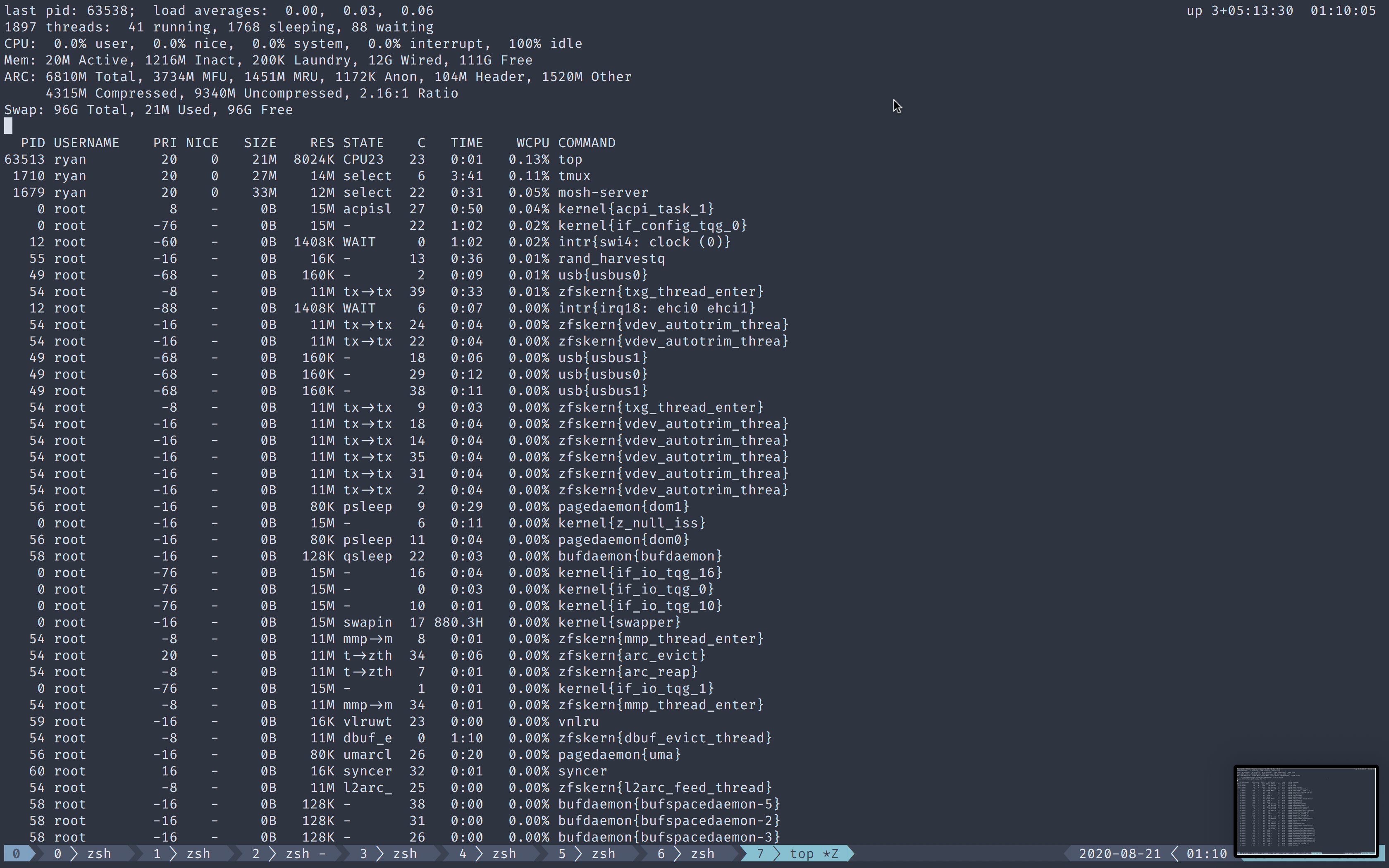Viewport: 1389px width, 868px height.
Task: Click pagedaemon{uma} command
Action: 619,755
